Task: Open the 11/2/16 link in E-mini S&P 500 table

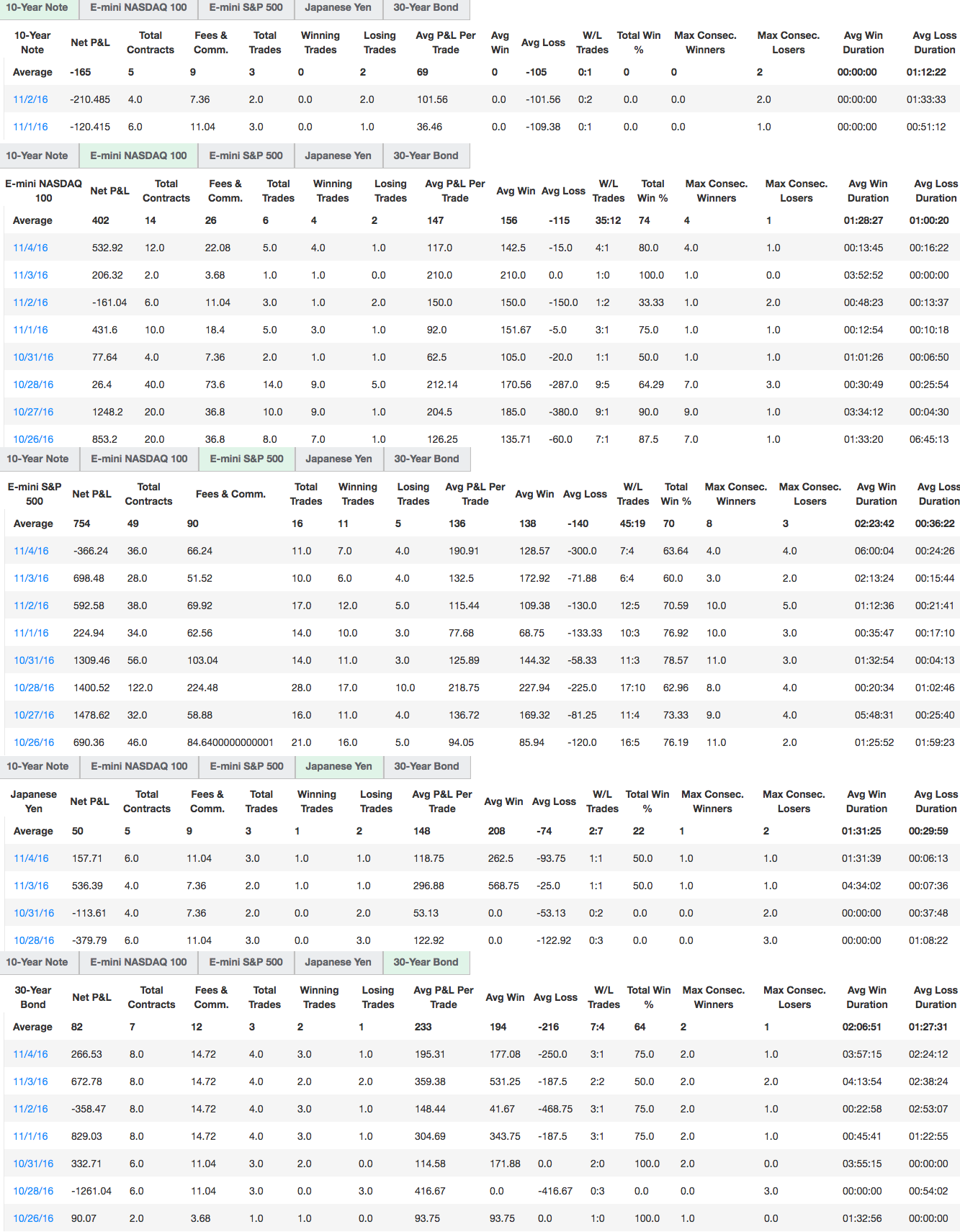Action: (x=31, y=606)
